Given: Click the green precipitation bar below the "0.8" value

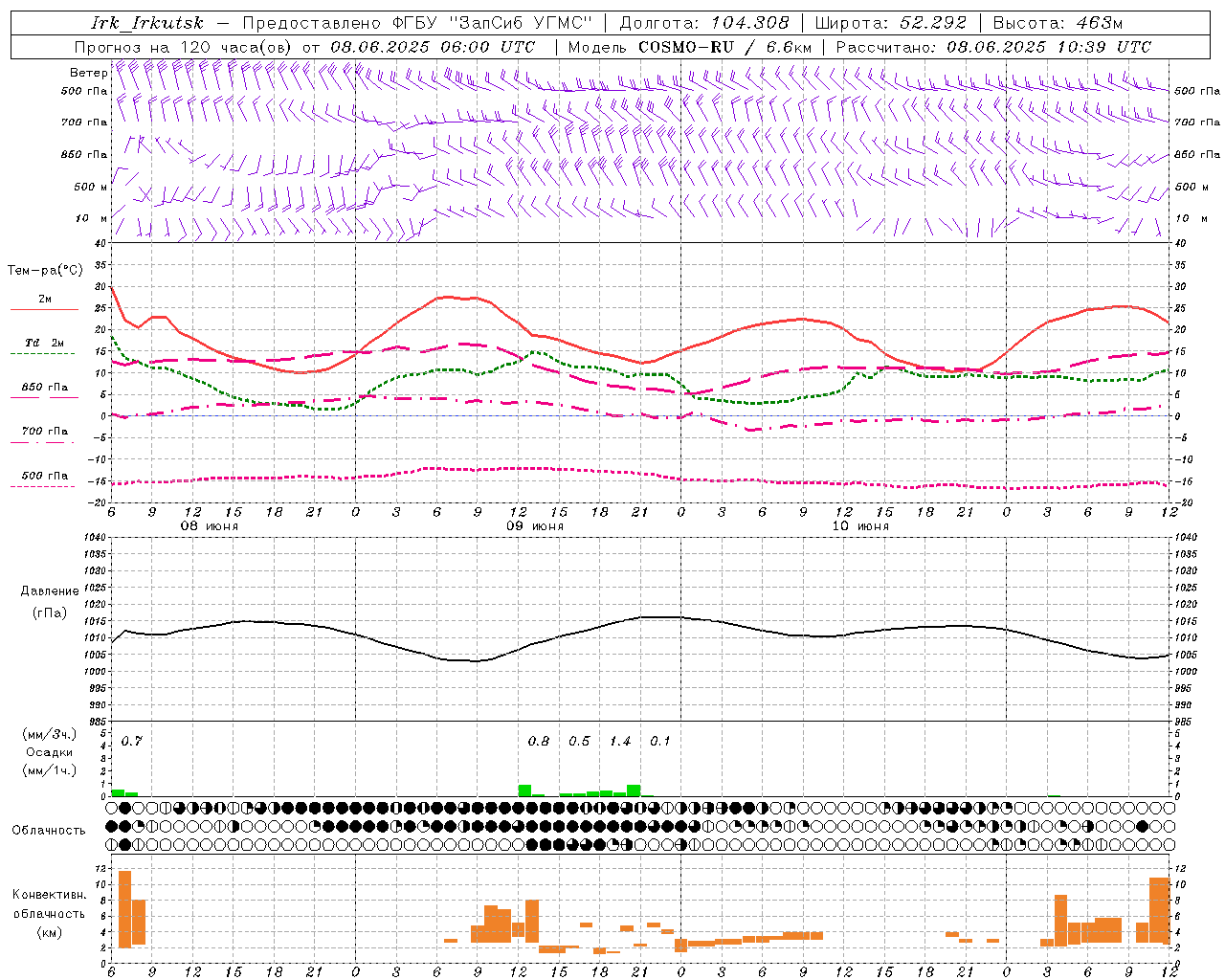Looking at the screenshot, I should (524, 791).
